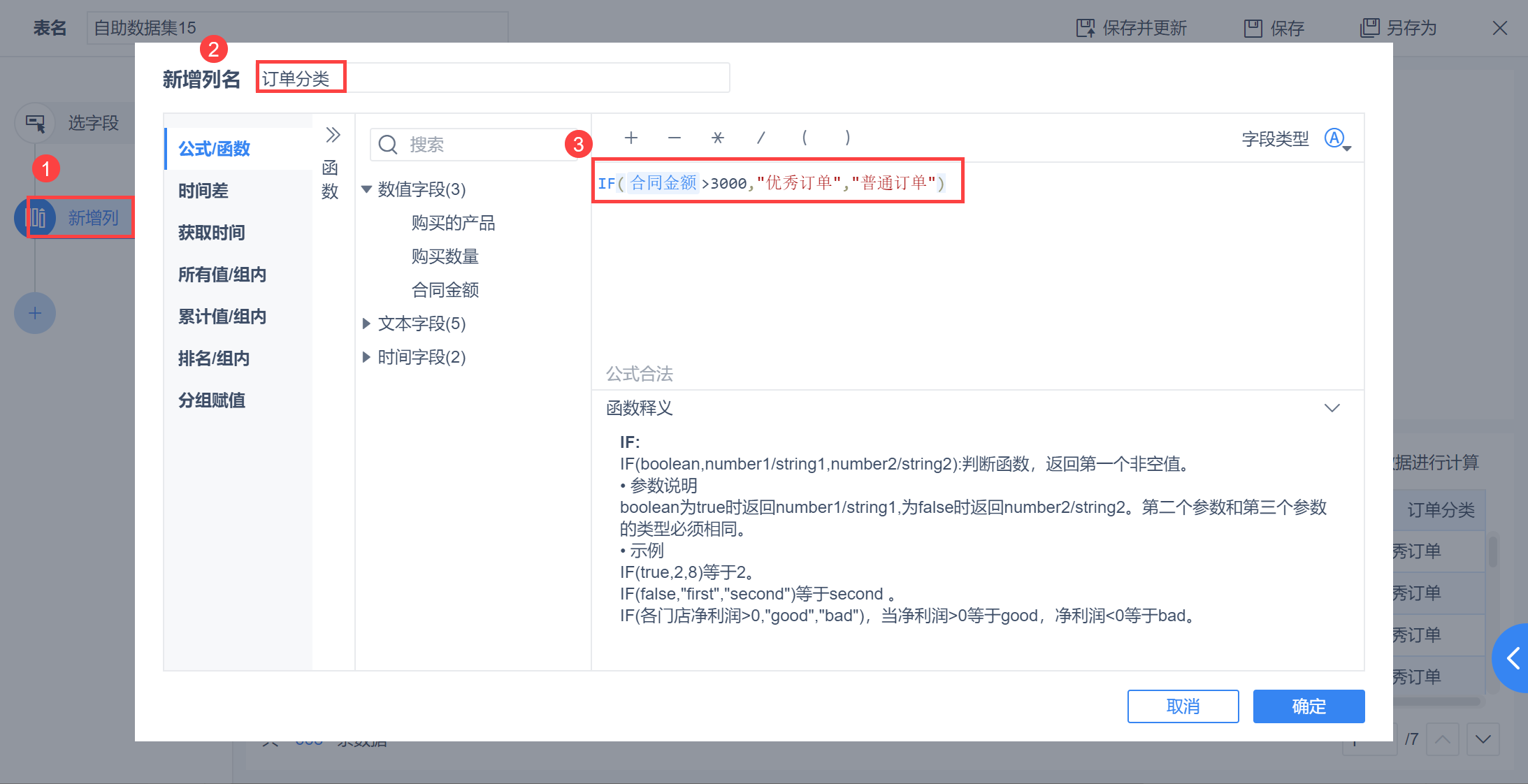
Task: Insert the multiplication asterisk operator
Action: [x=718, y=138]
